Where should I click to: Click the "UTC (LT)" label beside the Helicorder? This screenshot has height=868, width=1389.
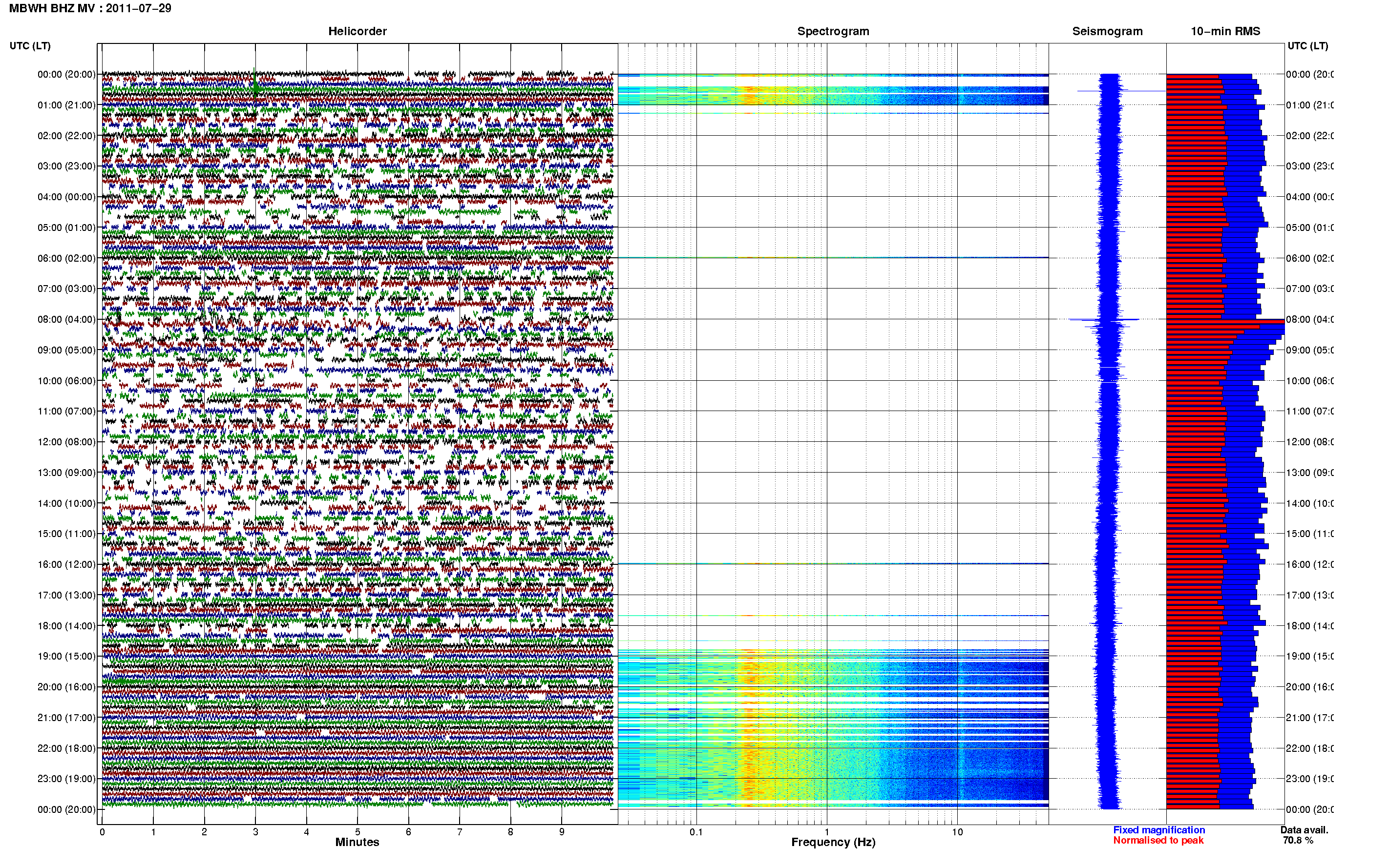[x=30, y=45]
